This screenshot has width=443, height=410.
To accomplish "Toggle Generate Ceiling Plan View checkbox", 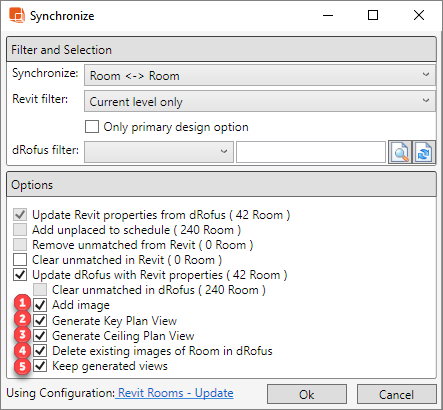I will point(40,335).
